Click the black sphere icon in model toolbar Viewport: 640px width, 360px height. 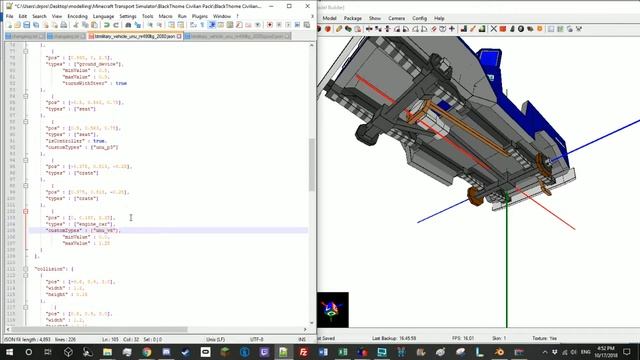point(521,29)
